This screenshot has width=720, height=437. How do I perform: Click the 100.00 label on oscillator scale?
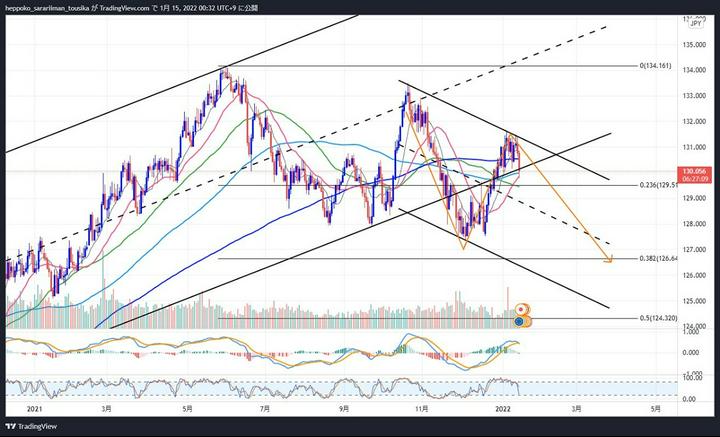[693, 378]
